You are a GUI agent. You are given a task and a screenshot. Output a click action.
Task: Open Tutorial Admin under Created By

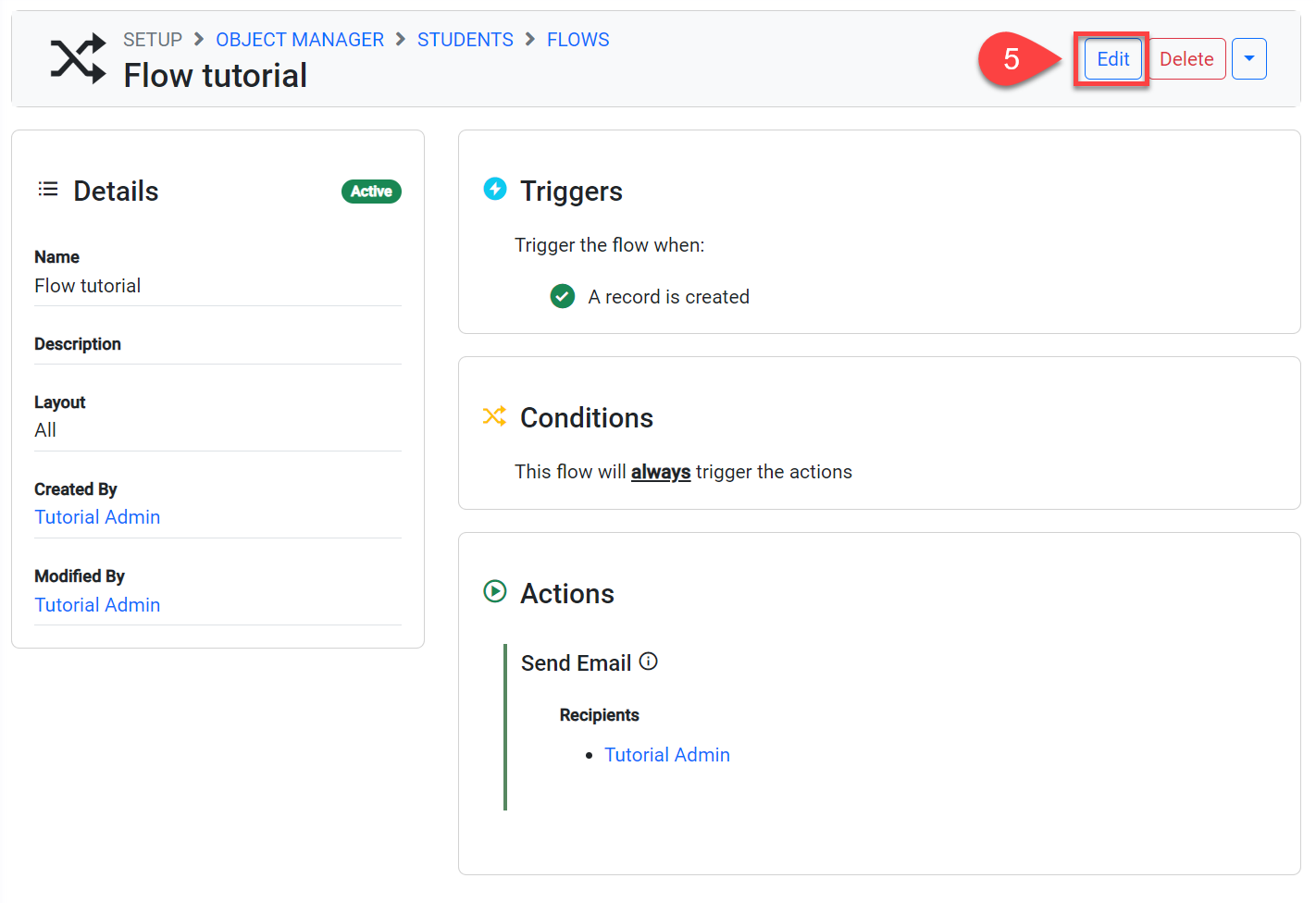point(97,517)
